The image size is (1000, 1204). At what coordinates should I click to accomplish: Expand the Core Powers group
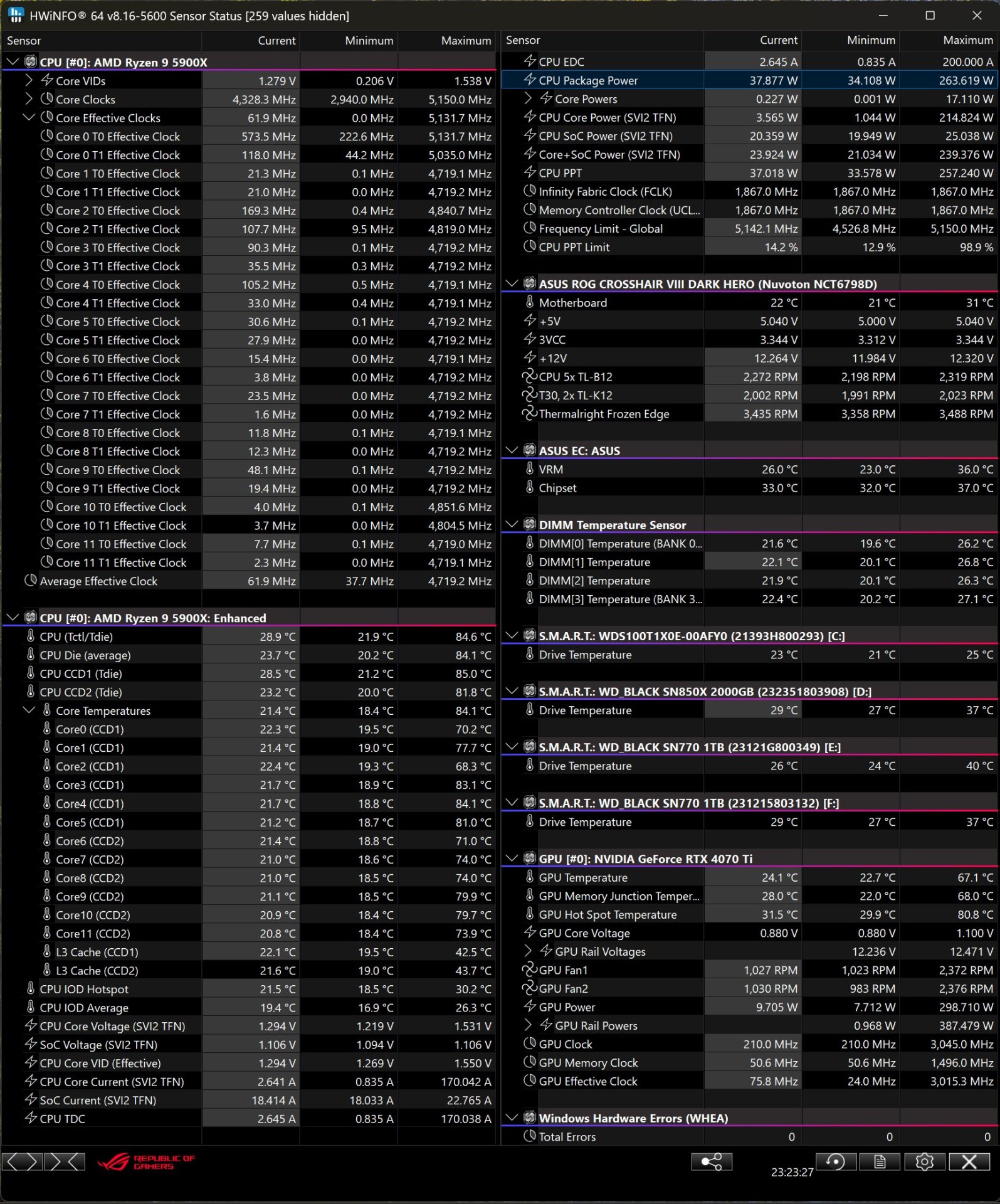(528, 98)
